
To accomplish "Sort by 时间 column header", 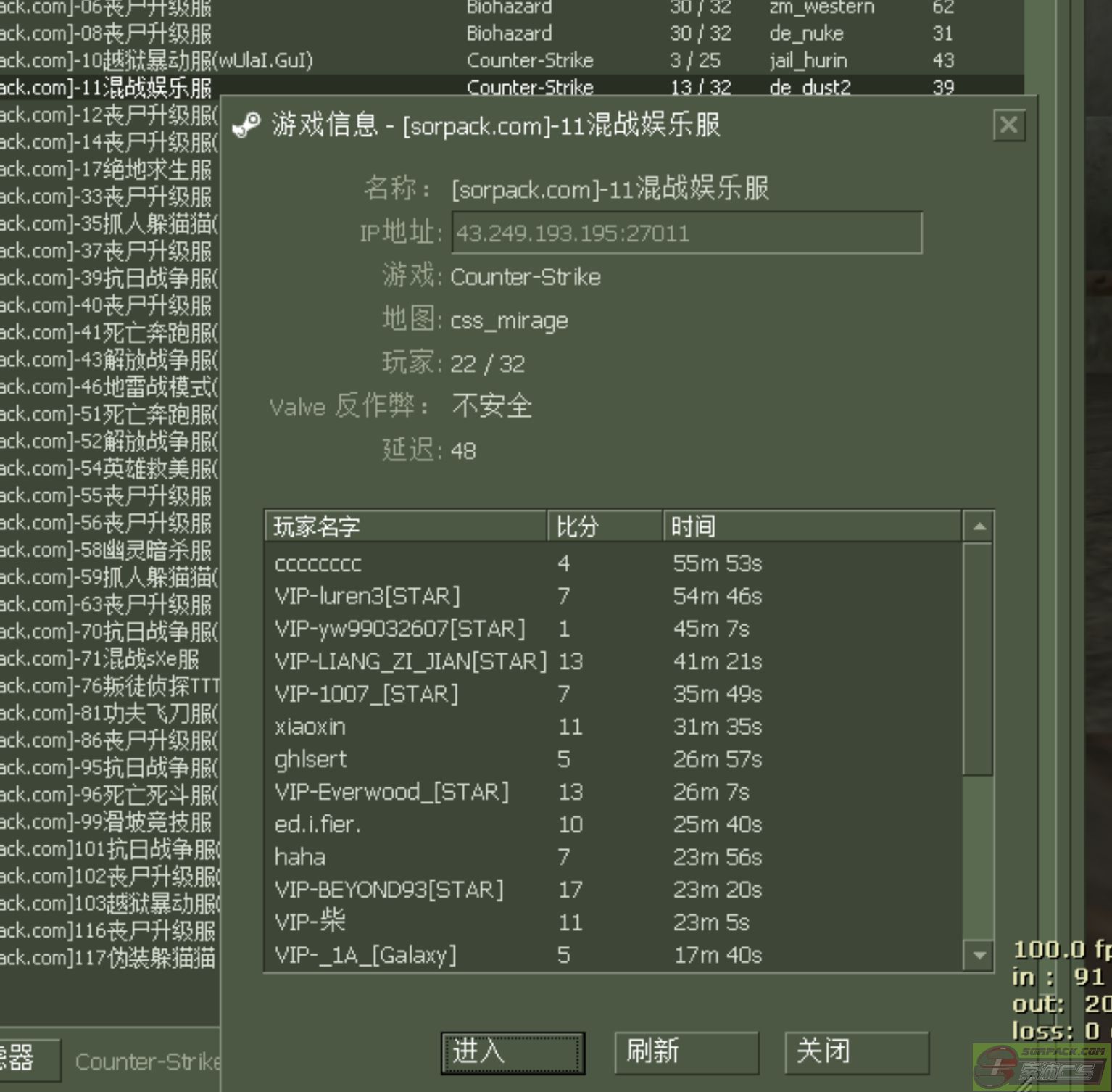I will coord(813,526).
